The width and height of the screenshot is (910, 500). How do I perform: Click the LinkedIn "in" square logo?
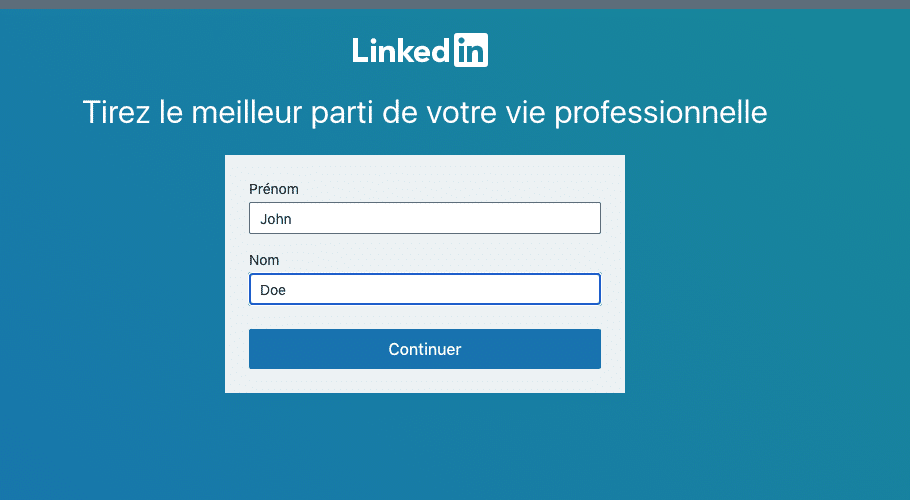[x=471, y=50]
